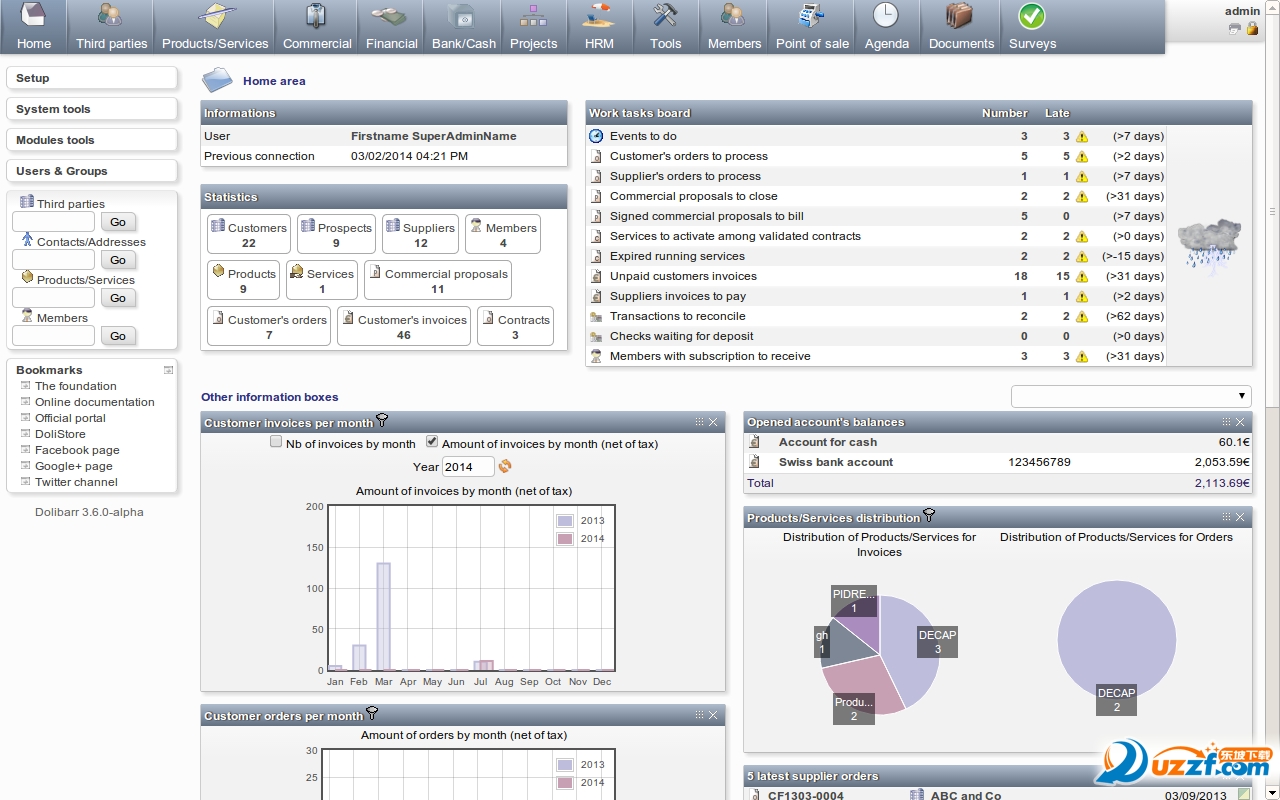Screen dimensions: 1280x800
Task: Toggle the 2013 series legend box in invoices chart
Action: (x=565, y=521)
